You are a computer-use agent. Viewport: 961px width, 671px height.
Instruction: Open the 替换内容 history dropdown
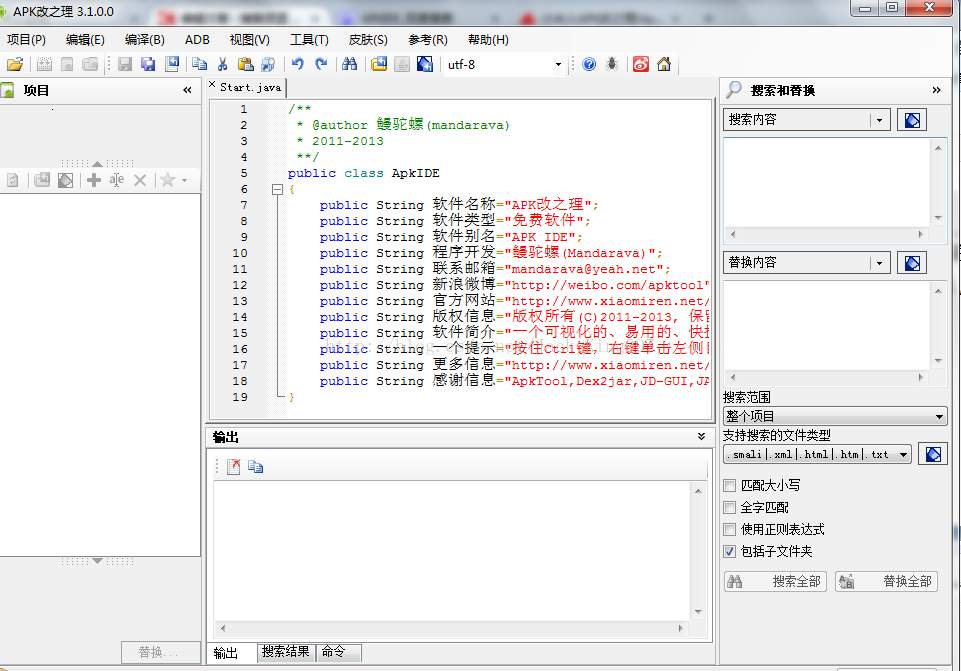click(879, 263)
